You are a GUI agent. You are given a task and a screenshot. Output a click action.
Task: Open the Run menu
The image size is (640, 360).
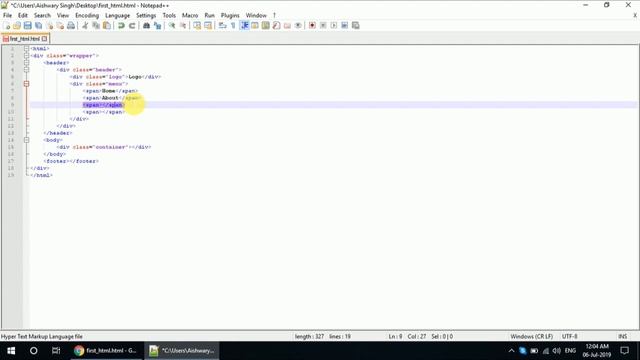point(209,16)
